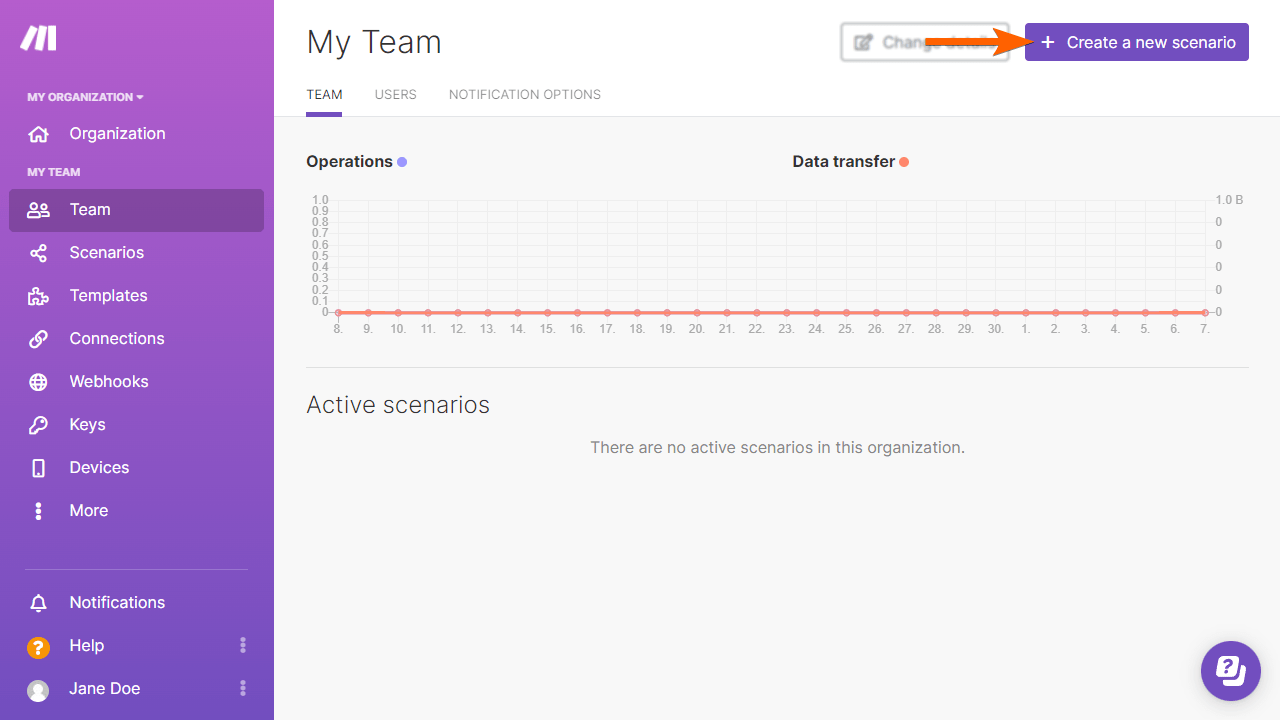The image size is (1280, 720).
Task: Toggle the Operations legend dot
Action: pos(402,162)
